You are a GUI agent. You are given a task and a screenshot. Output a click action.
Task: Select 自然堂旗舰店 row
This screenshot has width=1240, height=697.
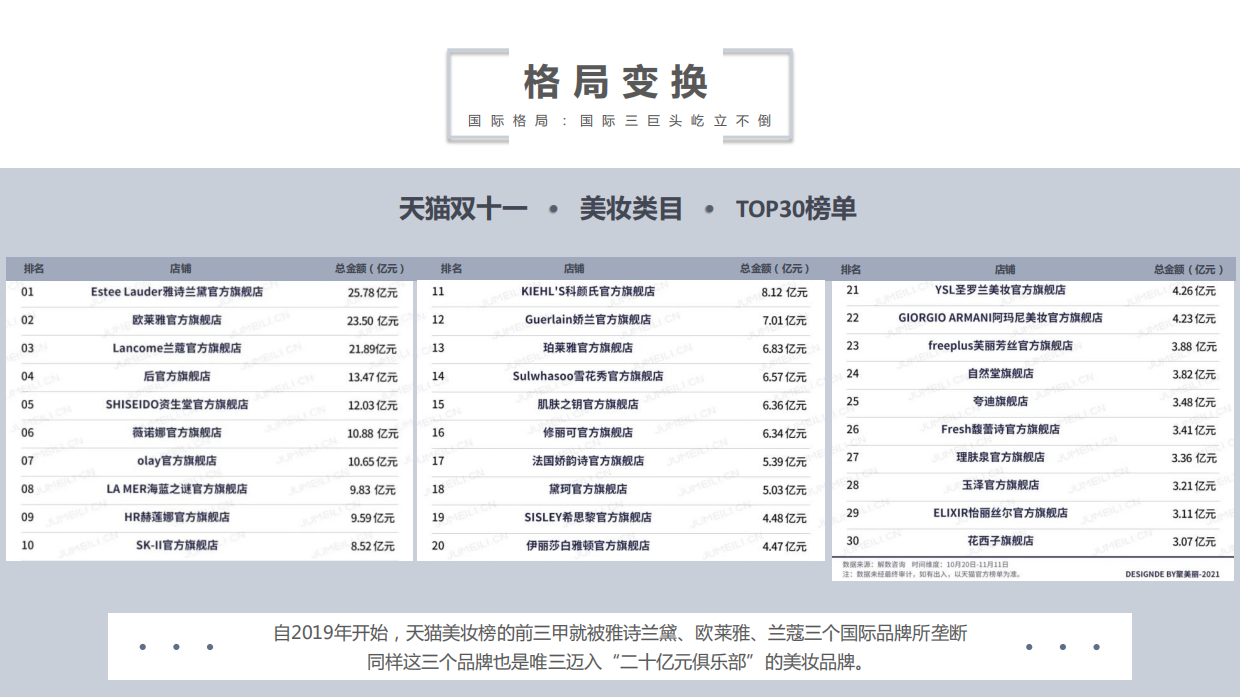[1032, 374]
